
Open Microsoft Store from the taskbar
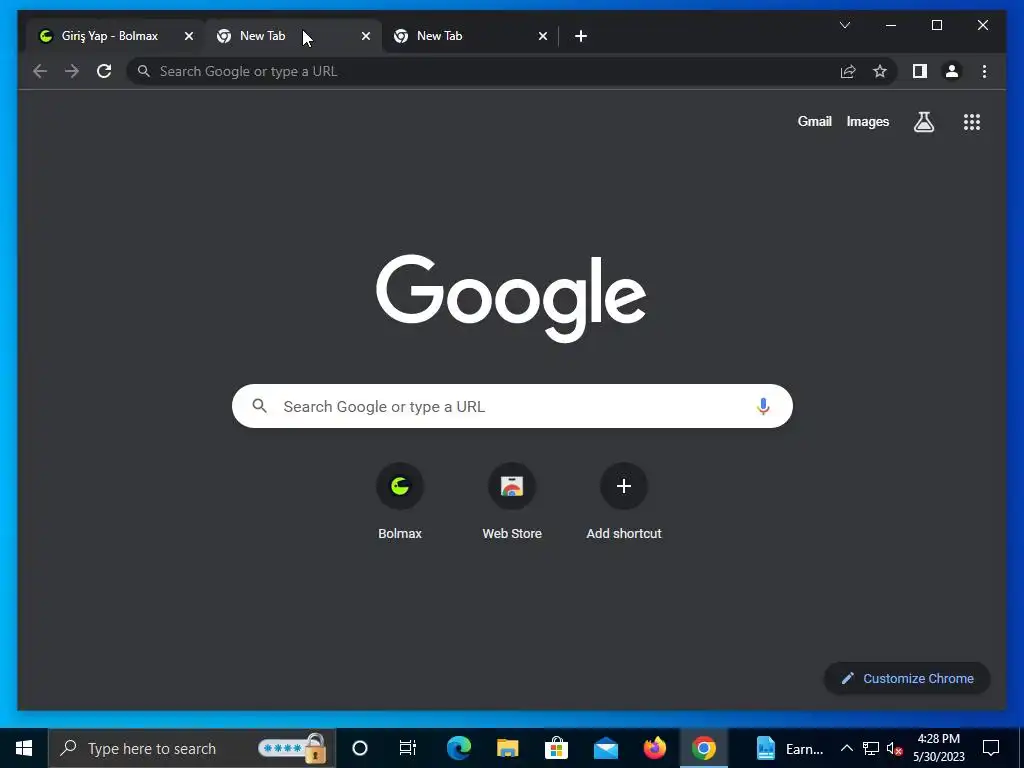556,748
